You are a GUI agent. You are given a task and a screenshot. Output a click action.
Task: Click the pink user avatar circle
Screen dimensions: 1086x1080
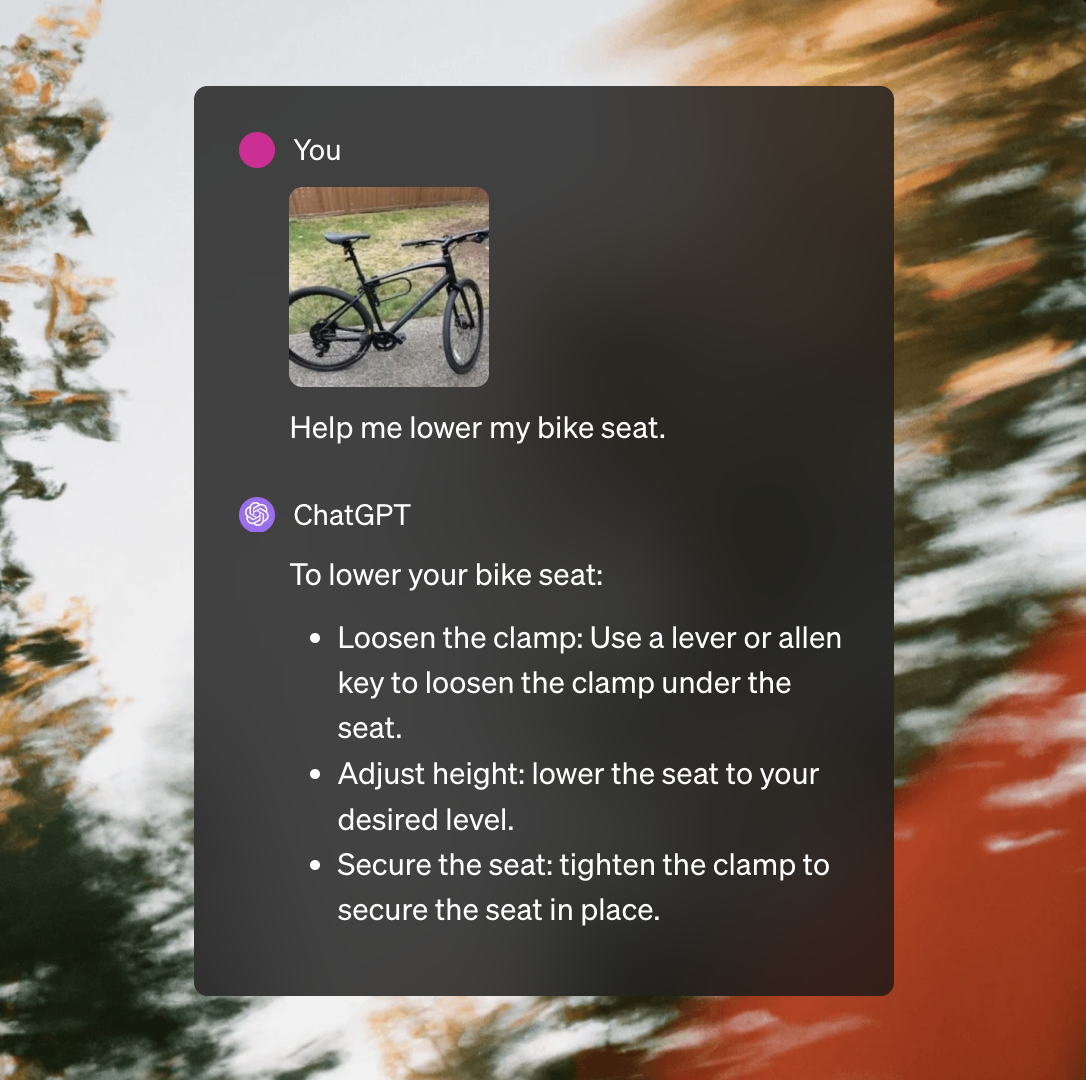pyautogui.click(x=257, y=150)
